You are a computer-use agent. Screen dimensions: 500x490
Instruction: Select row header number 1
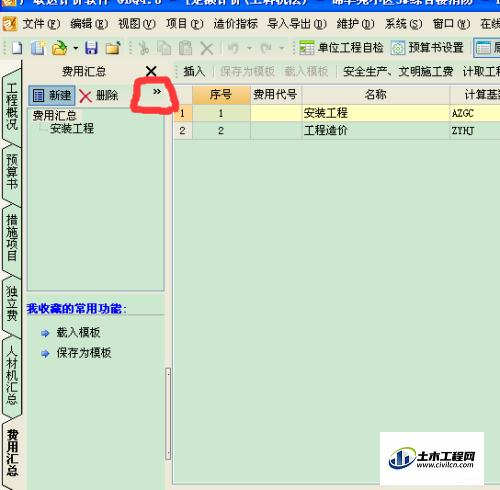coord(183,113)
